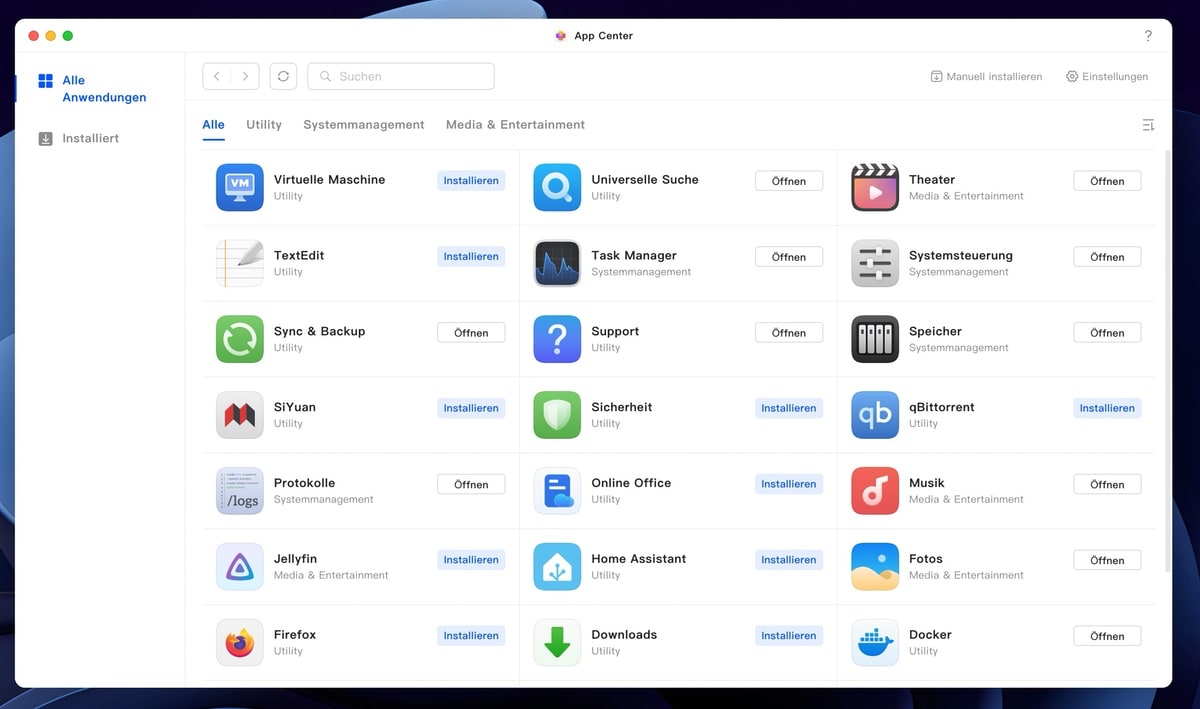Click the Firefox browser icon

point(239,642)
